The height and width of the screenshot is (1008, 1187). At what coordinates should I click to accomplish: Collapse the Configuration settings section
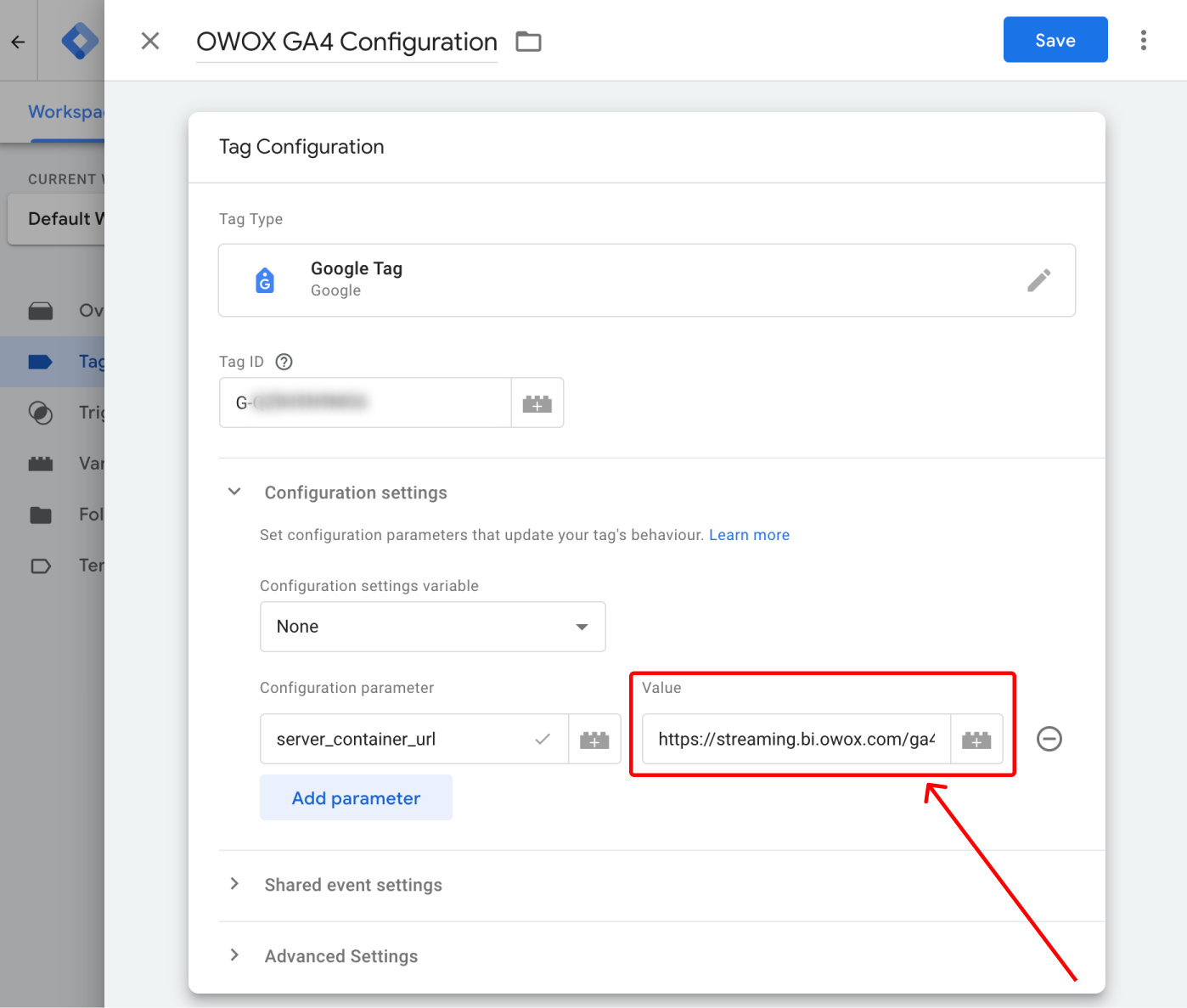point(234,492)
